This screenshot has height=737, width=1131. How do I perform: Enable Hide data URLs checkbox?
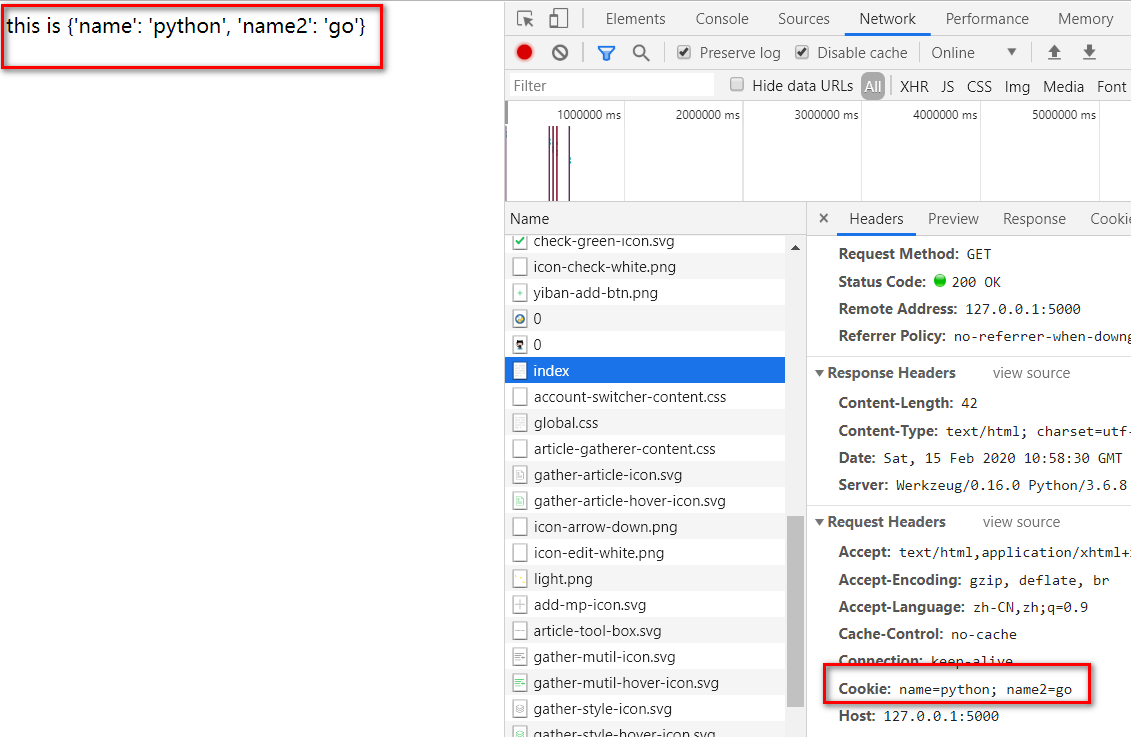coord(736,84)
